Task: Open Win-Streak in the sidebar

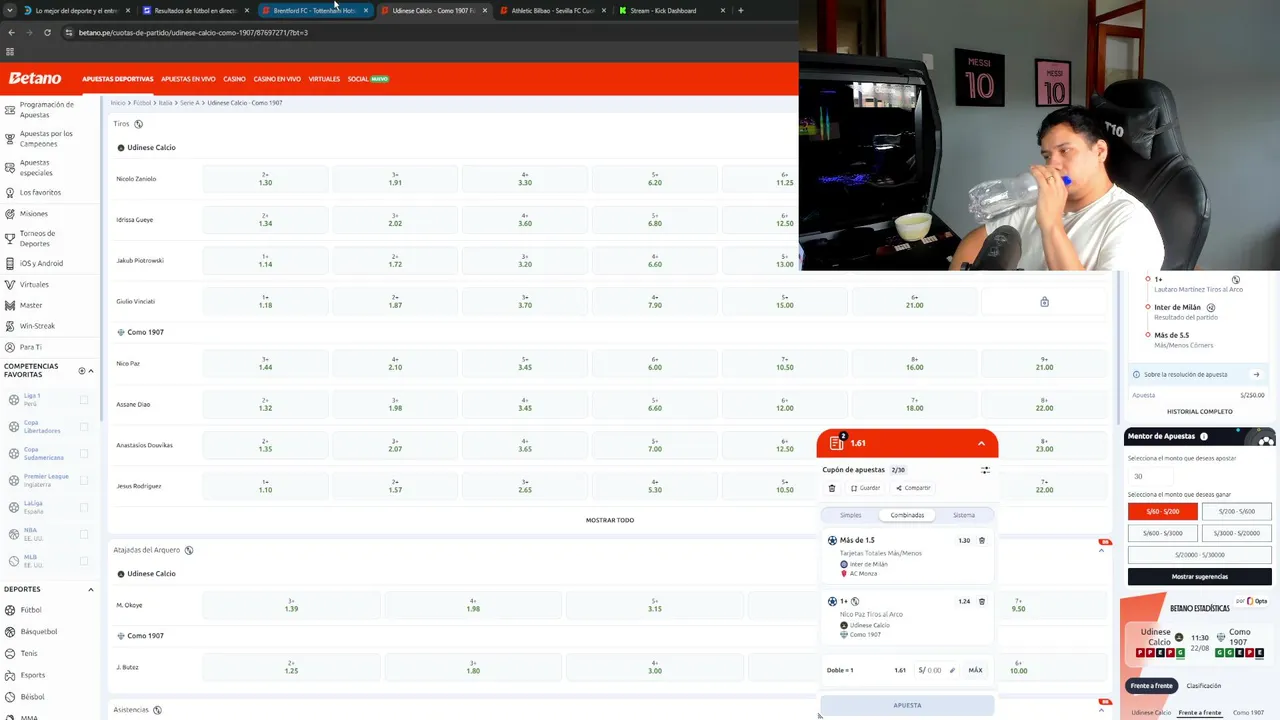Action: [x=37, y=326]
